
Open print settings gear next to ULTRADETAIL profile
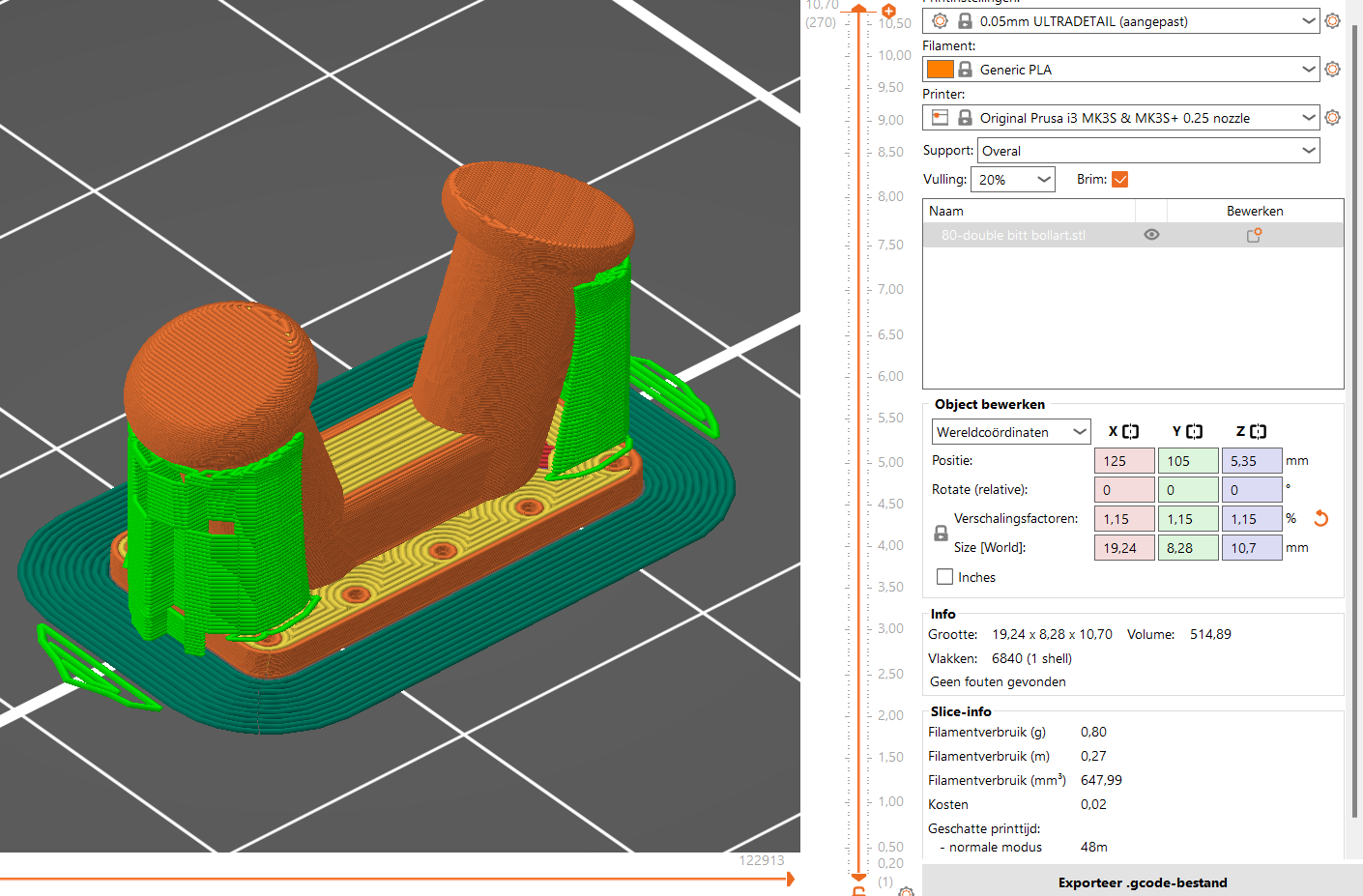pyautogui.click(x=1332, y=20)
